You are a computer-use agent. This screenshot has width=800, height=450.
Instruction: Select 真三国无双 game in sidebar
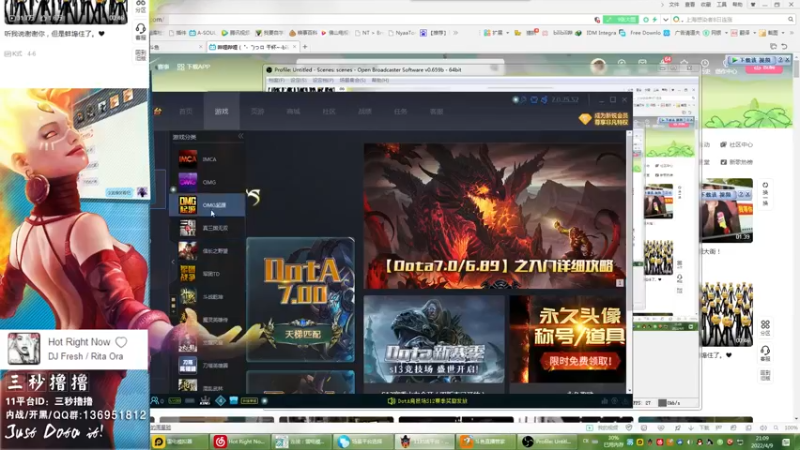pyautogui.click(x=207, y=228)
